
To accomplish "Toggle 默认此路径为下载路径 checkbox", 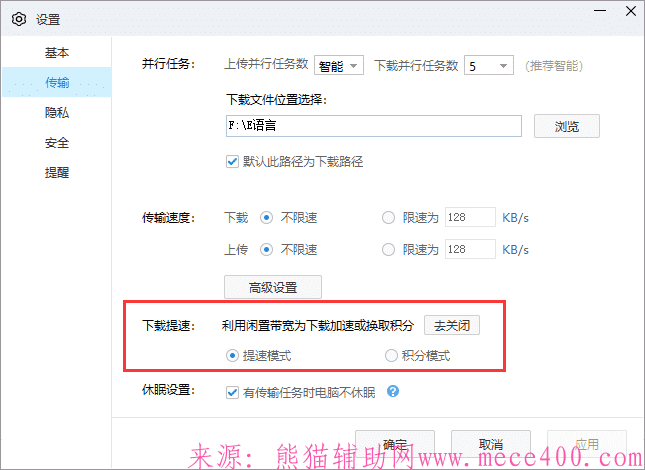I will pos(233,161).
